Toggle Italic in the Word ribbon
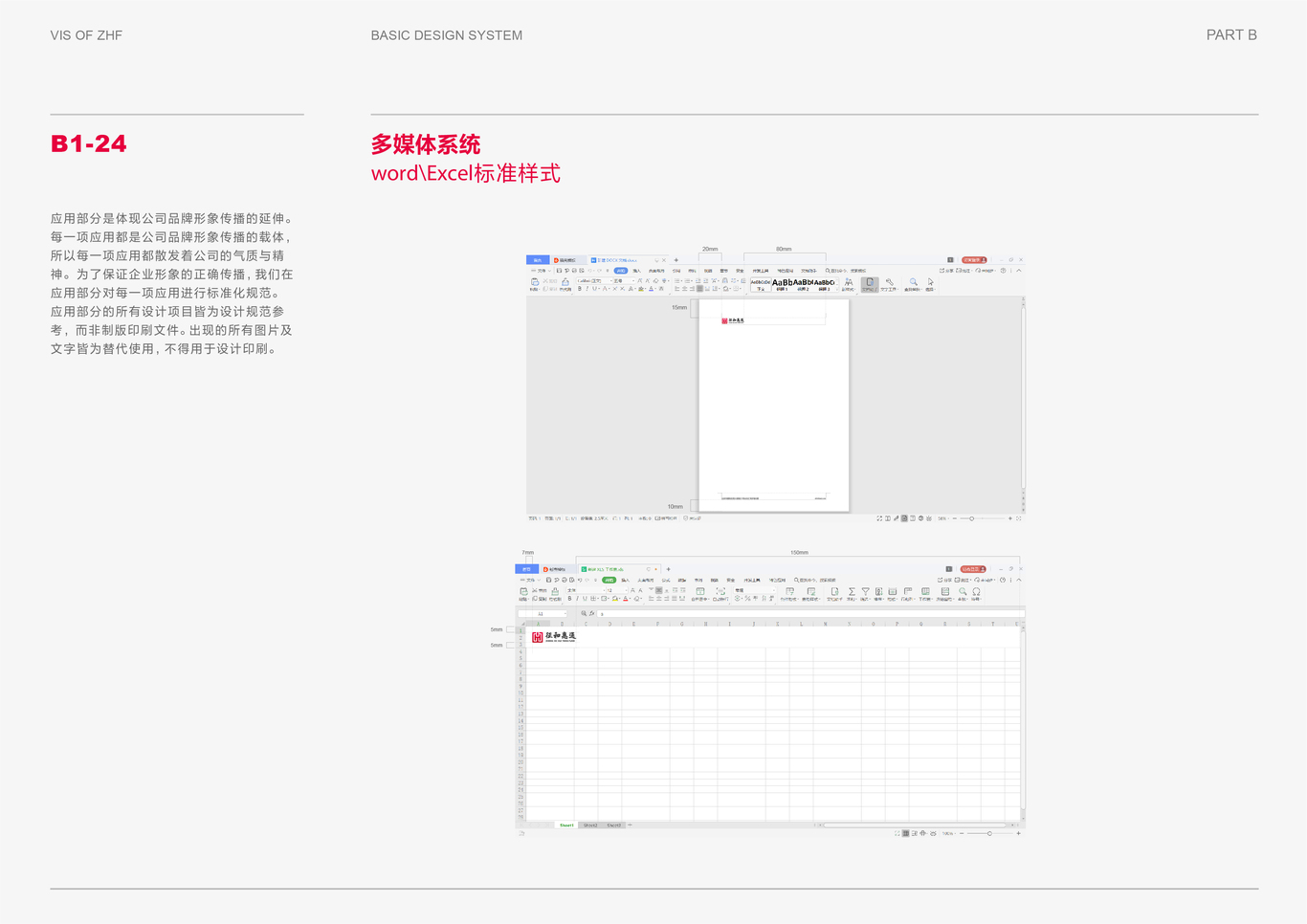Image resolution: width=1307 pixels, height=924 pixels. pos(587,289)
